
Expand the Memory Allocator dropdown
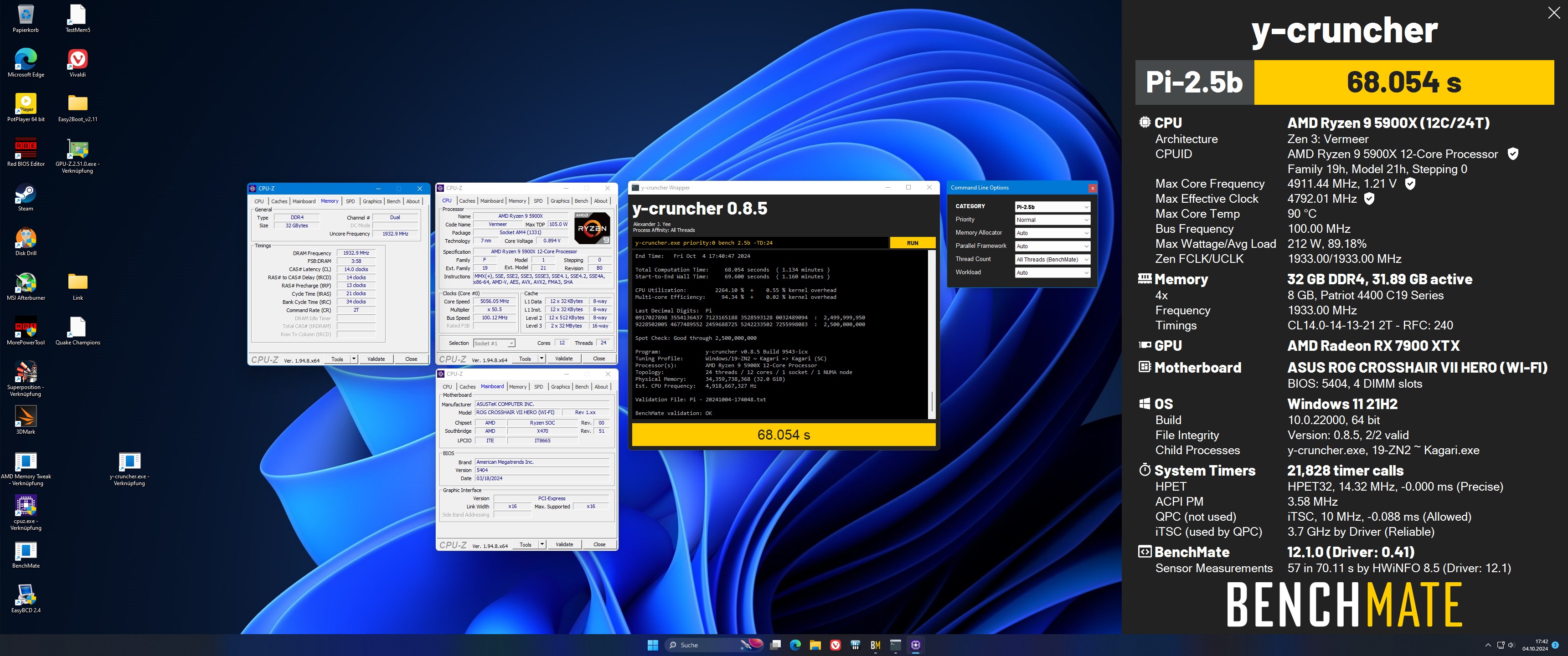(1052, 233)
